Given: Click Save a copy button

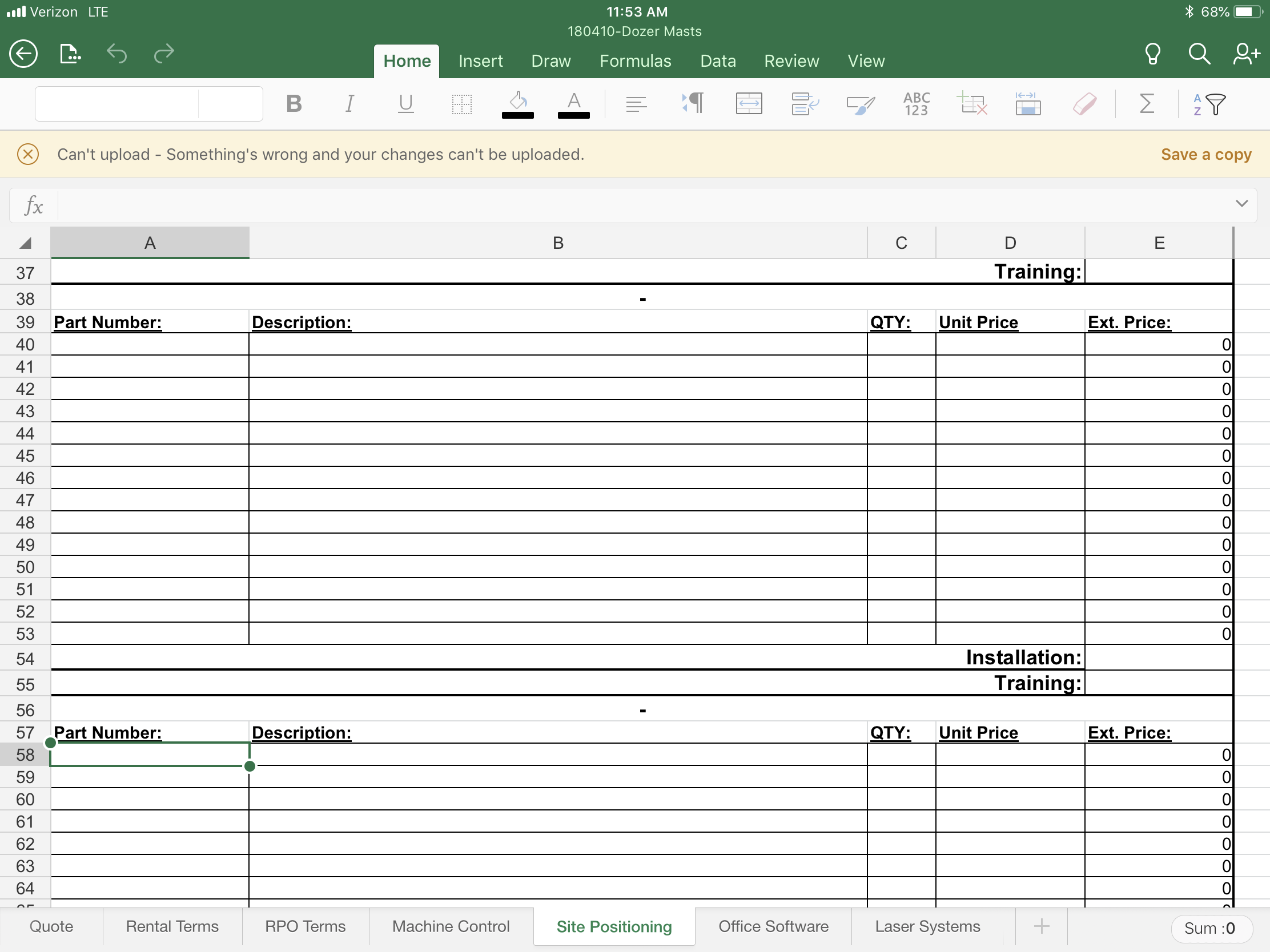Looking at the screenshot, I should coord(1206,153).
